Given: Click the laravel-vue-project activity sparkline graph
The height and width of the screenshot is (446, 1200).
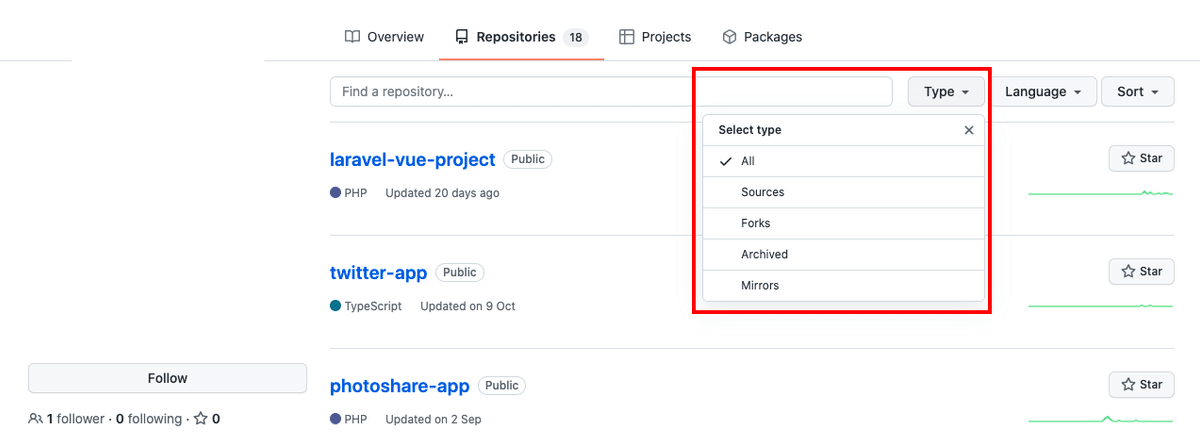Looking at the screenshot, I should (1100, 193).
